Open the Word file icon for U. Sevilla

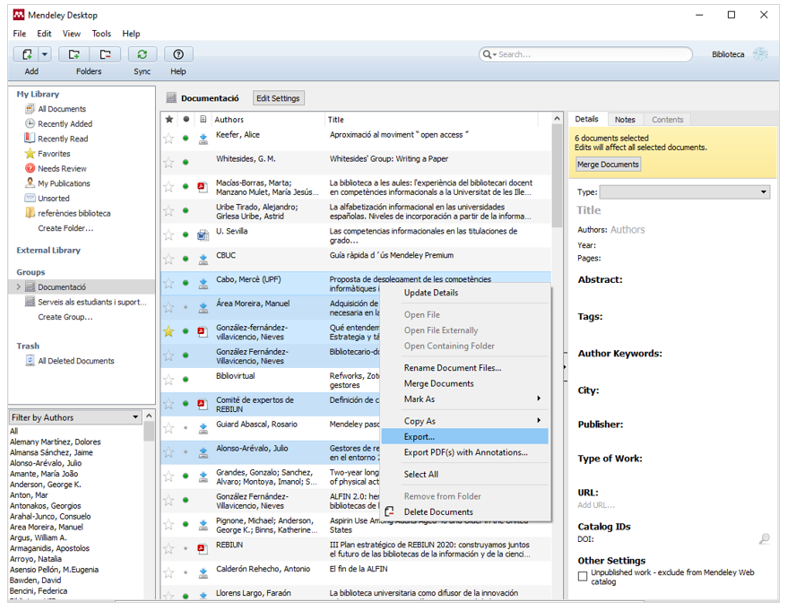point(203,235)
